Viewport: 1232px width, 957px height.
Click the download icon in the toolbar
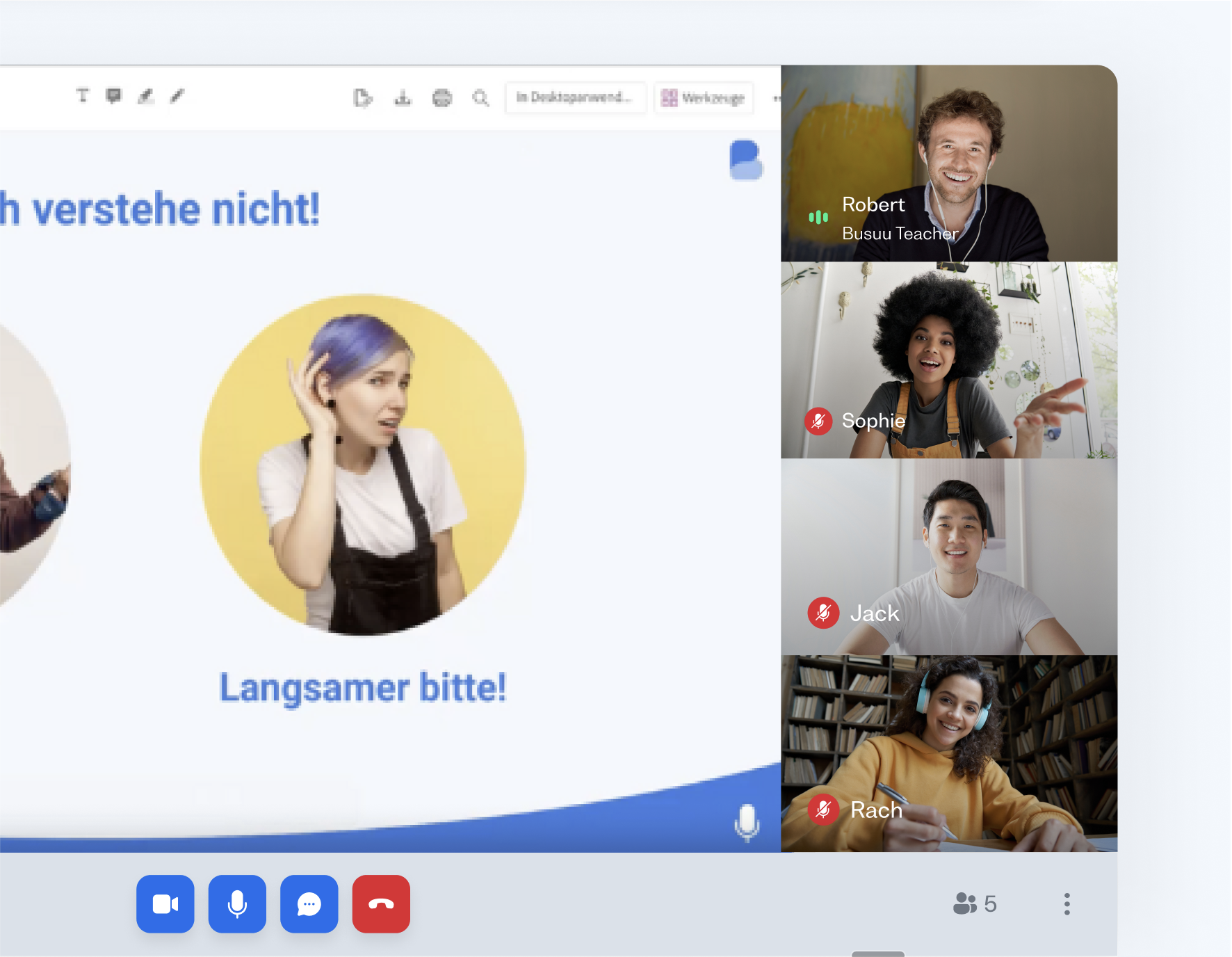403,98
